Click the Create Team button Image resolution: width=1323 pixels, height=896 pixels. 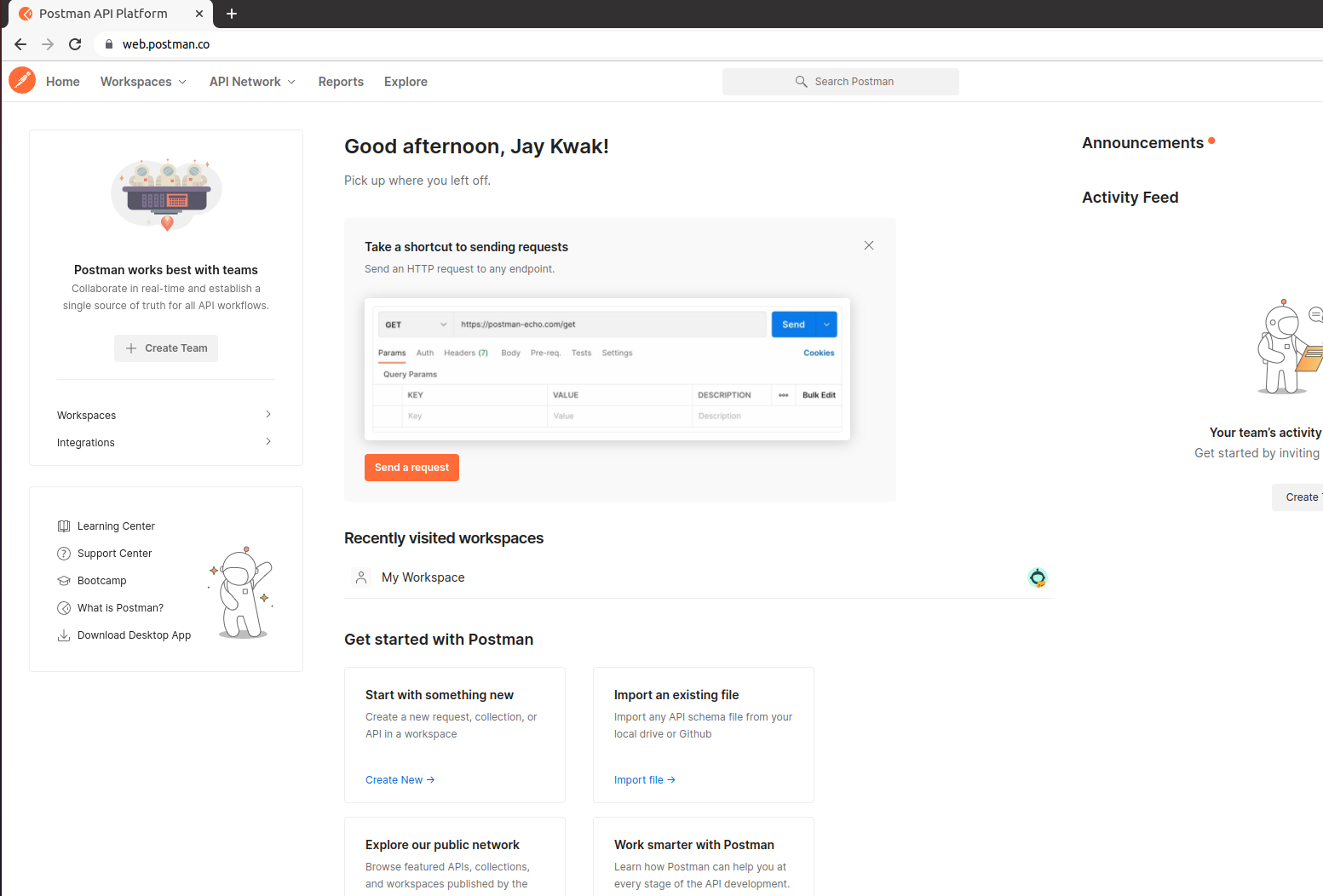point(166,348)
